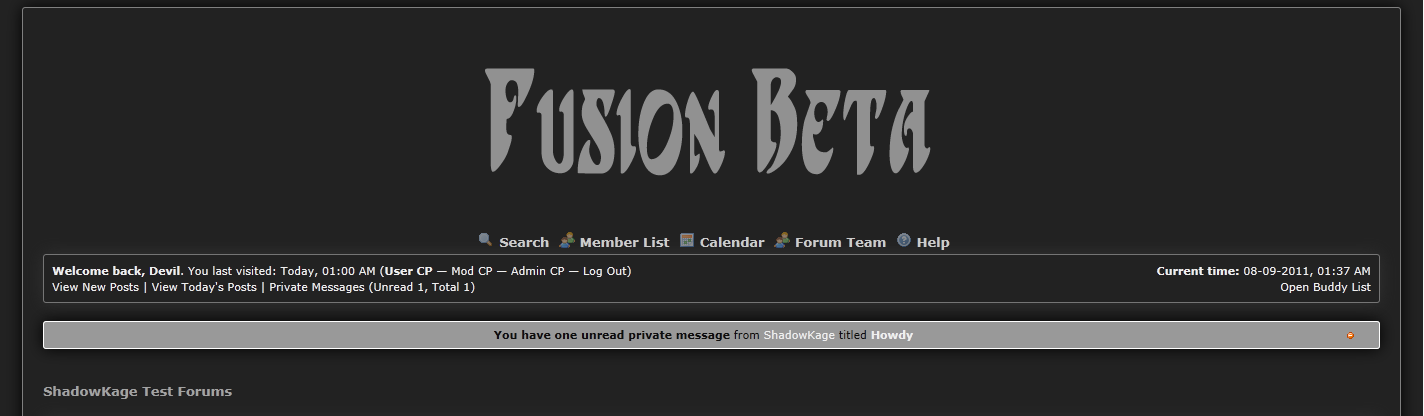Open the Member List page

coord(624,242)
